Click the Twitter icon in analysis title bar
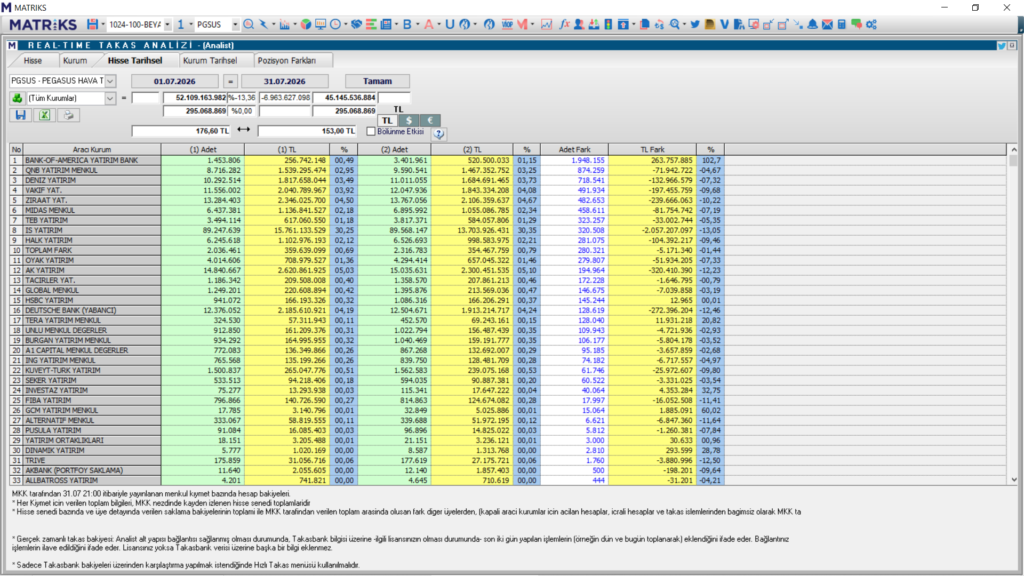The width and height of the screenshot is (1024, 576). pyautogui.click(x=1001, y=45)
